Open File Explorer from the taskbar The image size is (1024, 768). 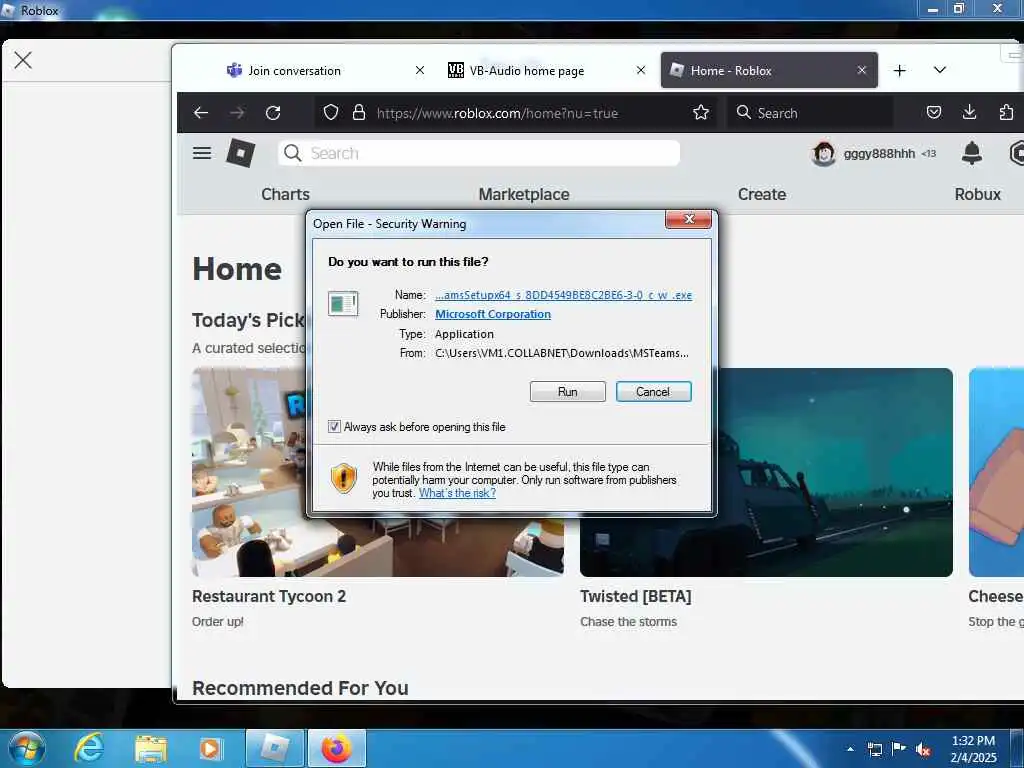point(151,749)
